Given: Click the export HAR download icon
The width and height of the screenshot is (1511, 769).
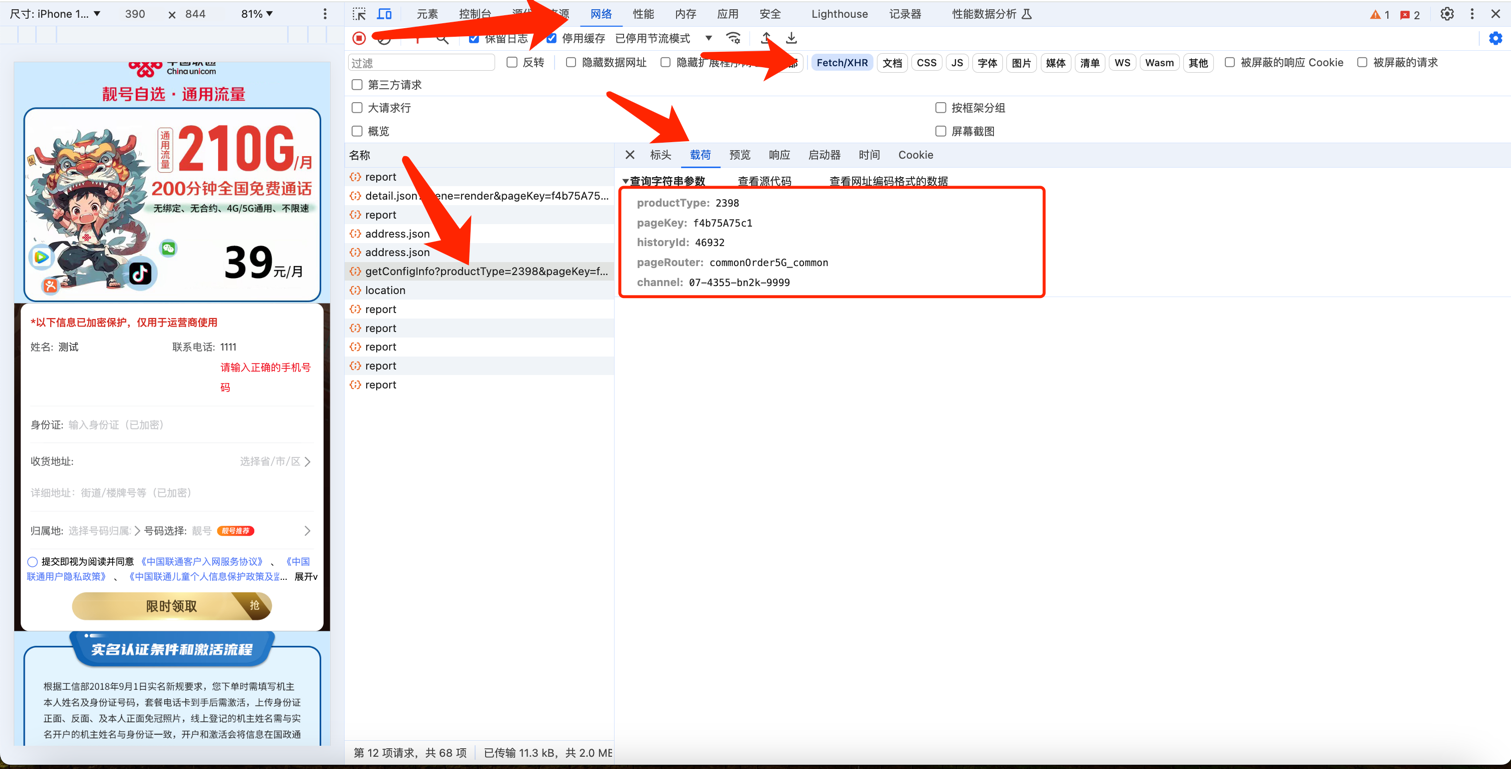Looking at the screenshot, I should 791,38.
